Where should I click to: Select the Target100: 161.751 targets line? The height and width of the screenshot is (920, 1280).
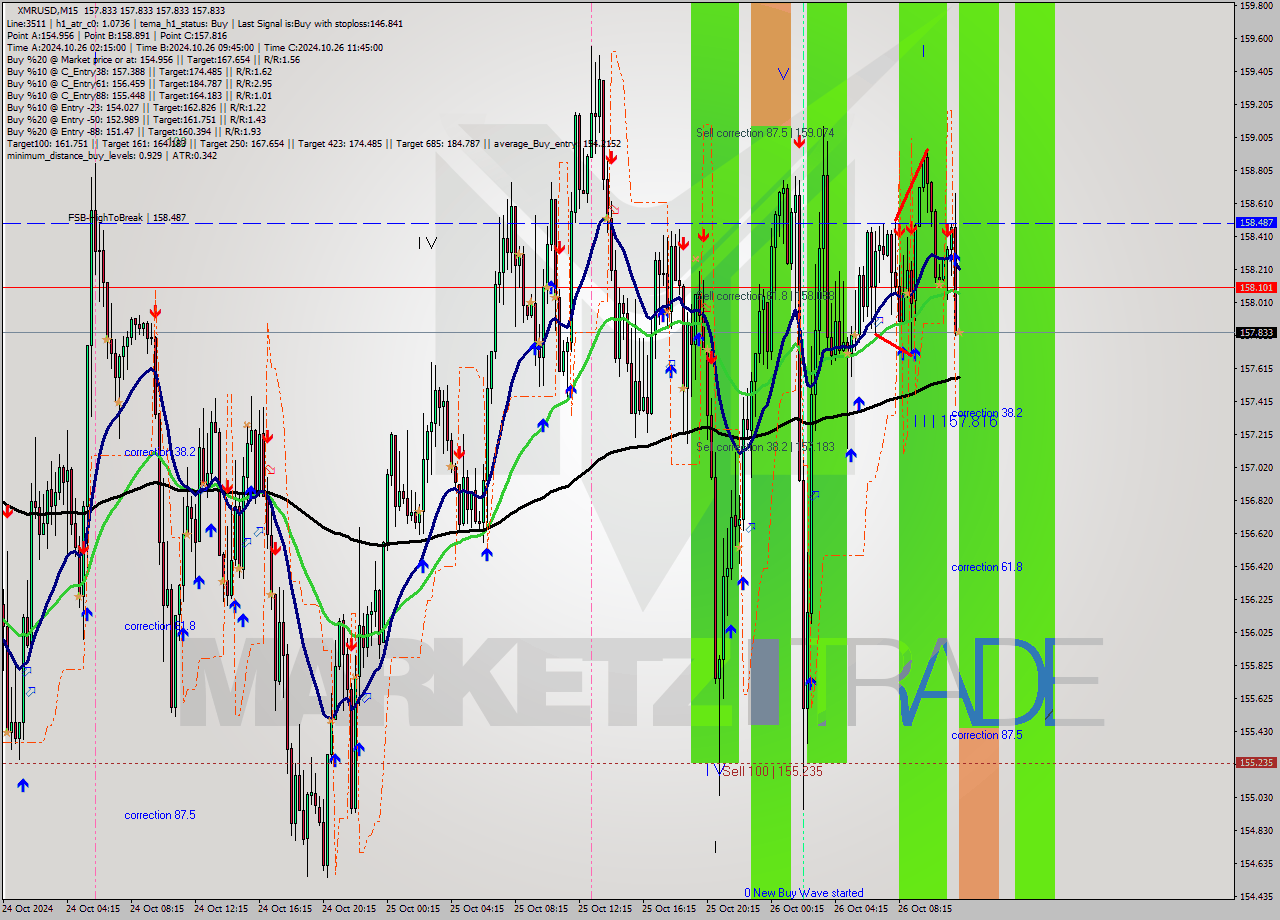(314, 143)
